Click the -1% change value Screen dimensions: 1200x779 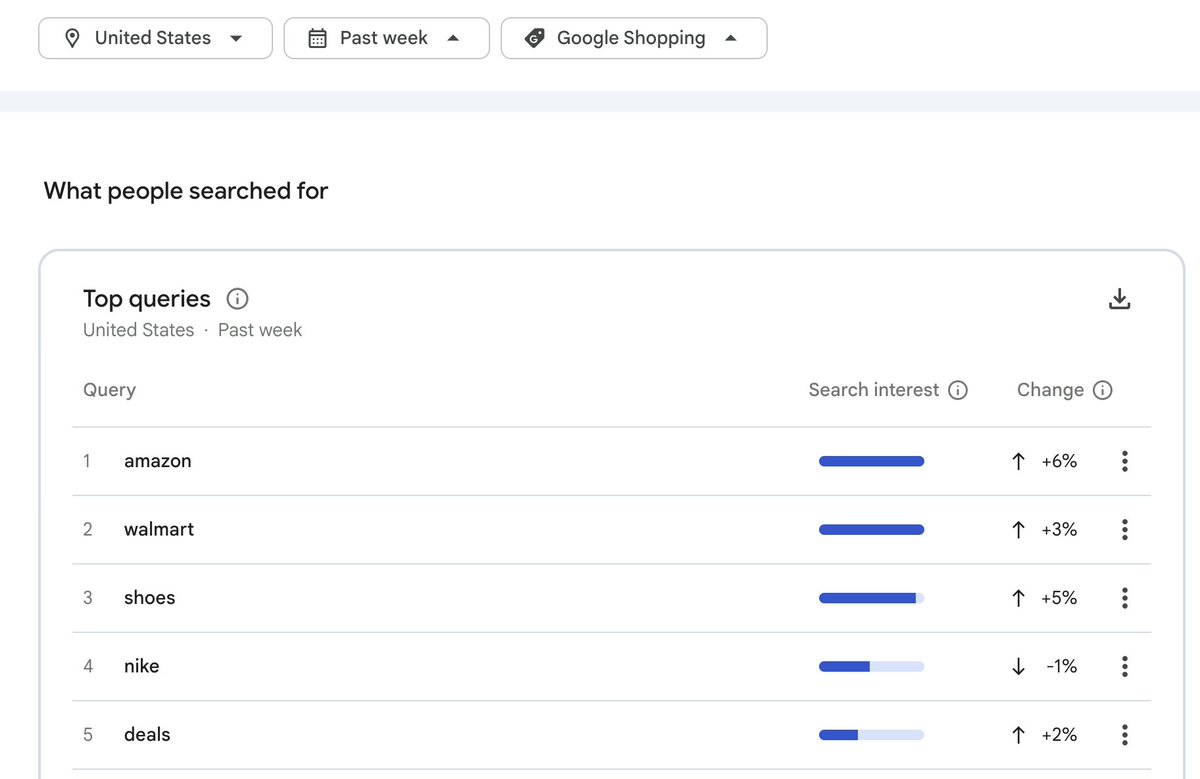(x=1061, y=666)
